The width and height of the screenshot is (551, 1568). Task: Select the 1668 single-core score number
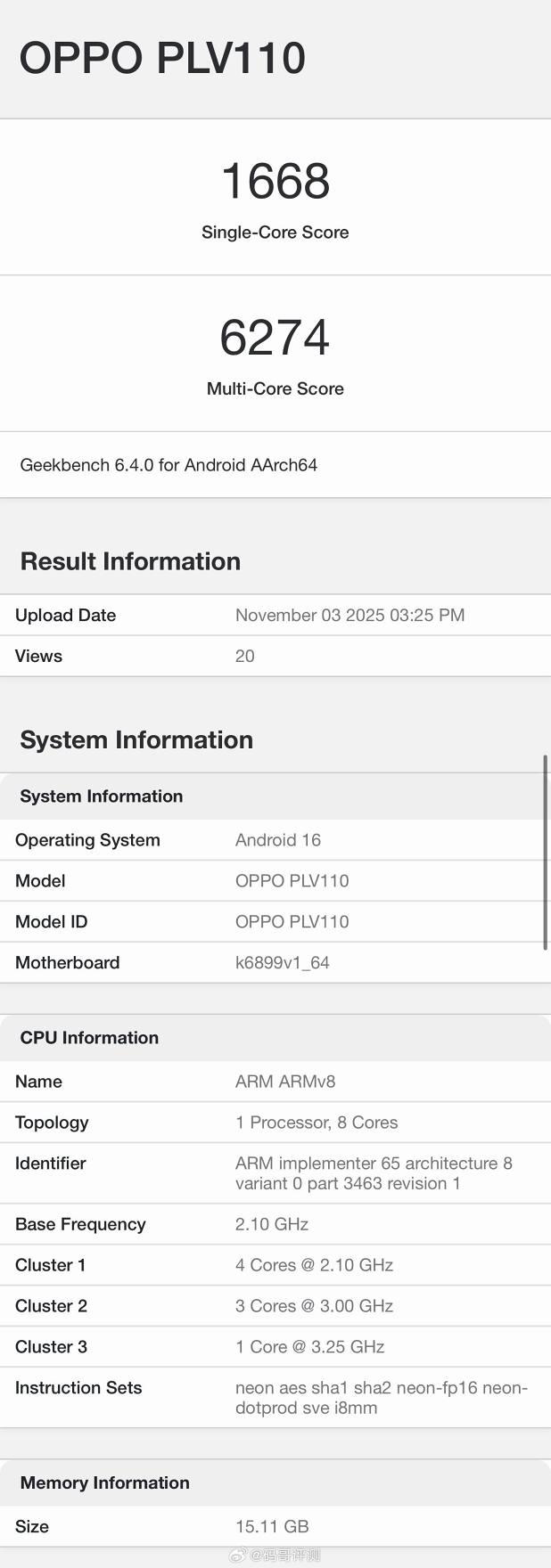click(x=275, y=182)
